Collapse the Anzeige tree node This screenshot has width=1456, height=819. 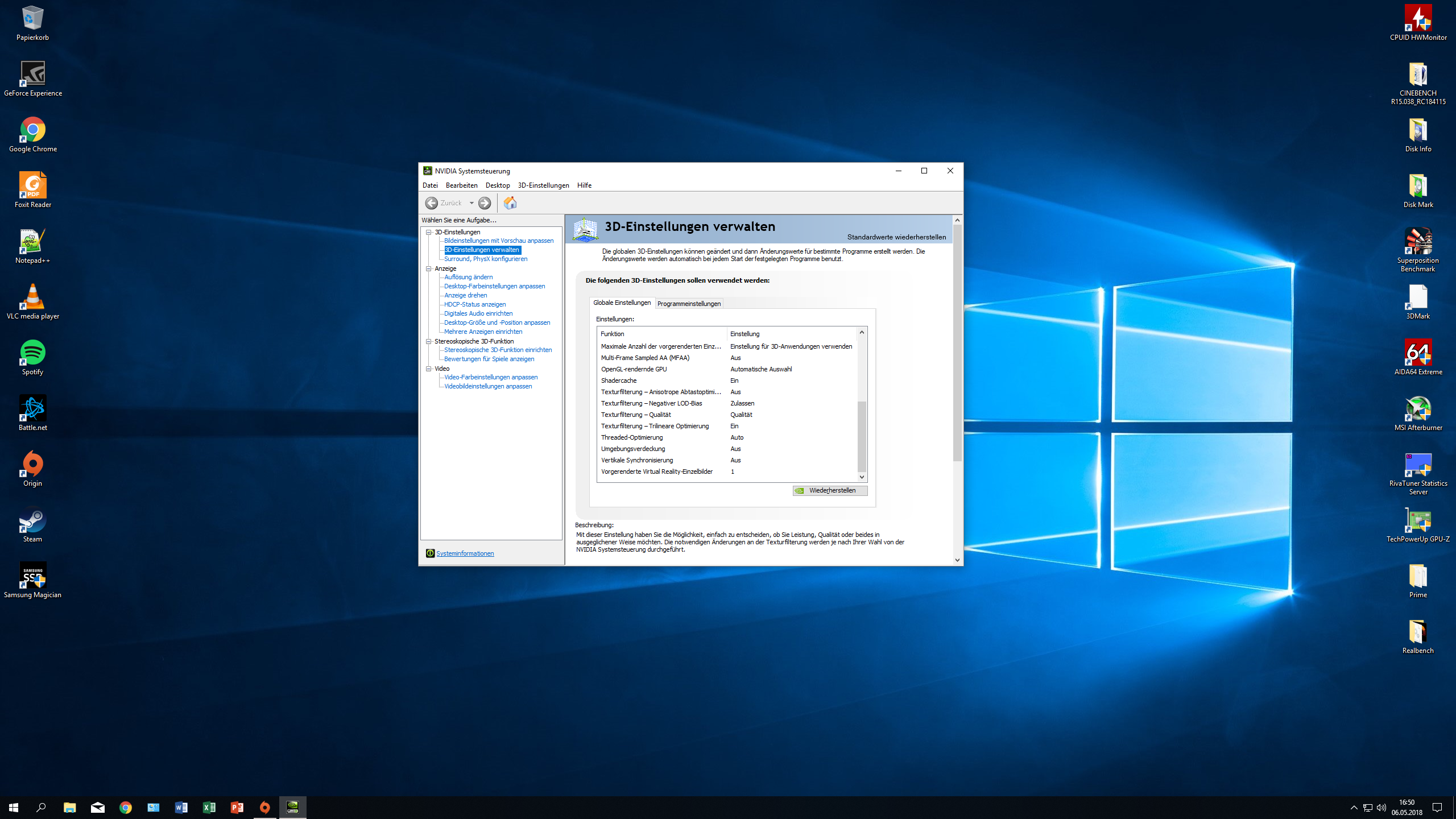tap(429, 268)
